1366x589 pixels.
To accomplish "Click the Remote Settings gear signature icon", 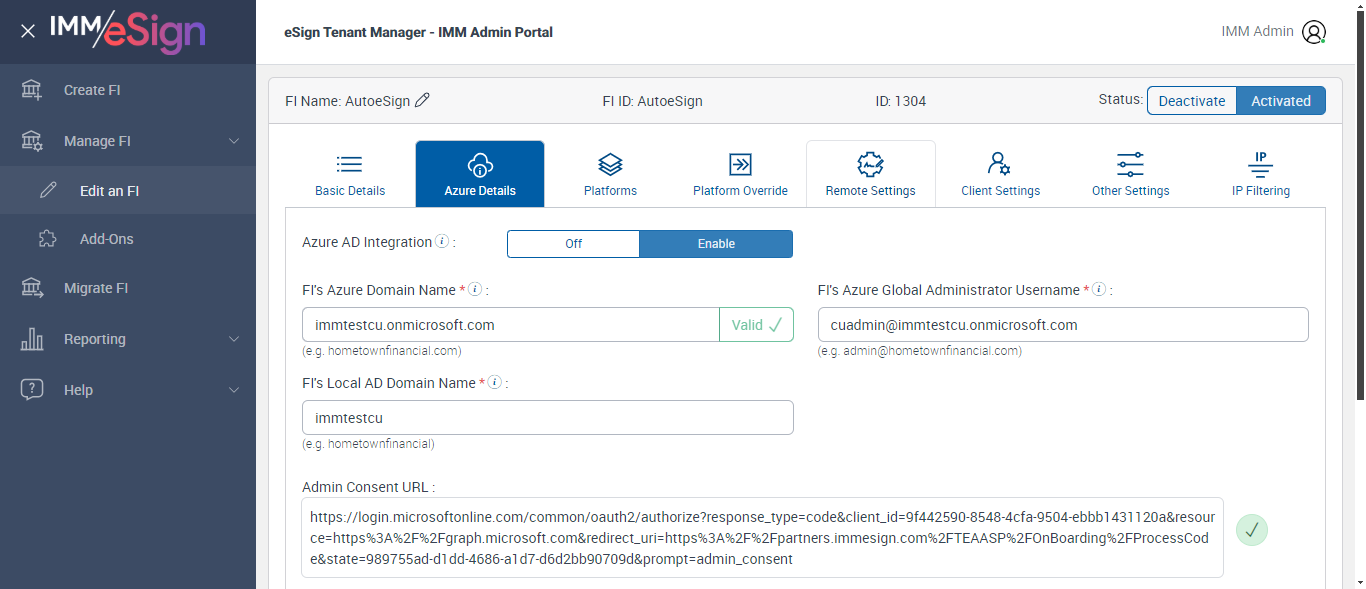I will (871, 165).
